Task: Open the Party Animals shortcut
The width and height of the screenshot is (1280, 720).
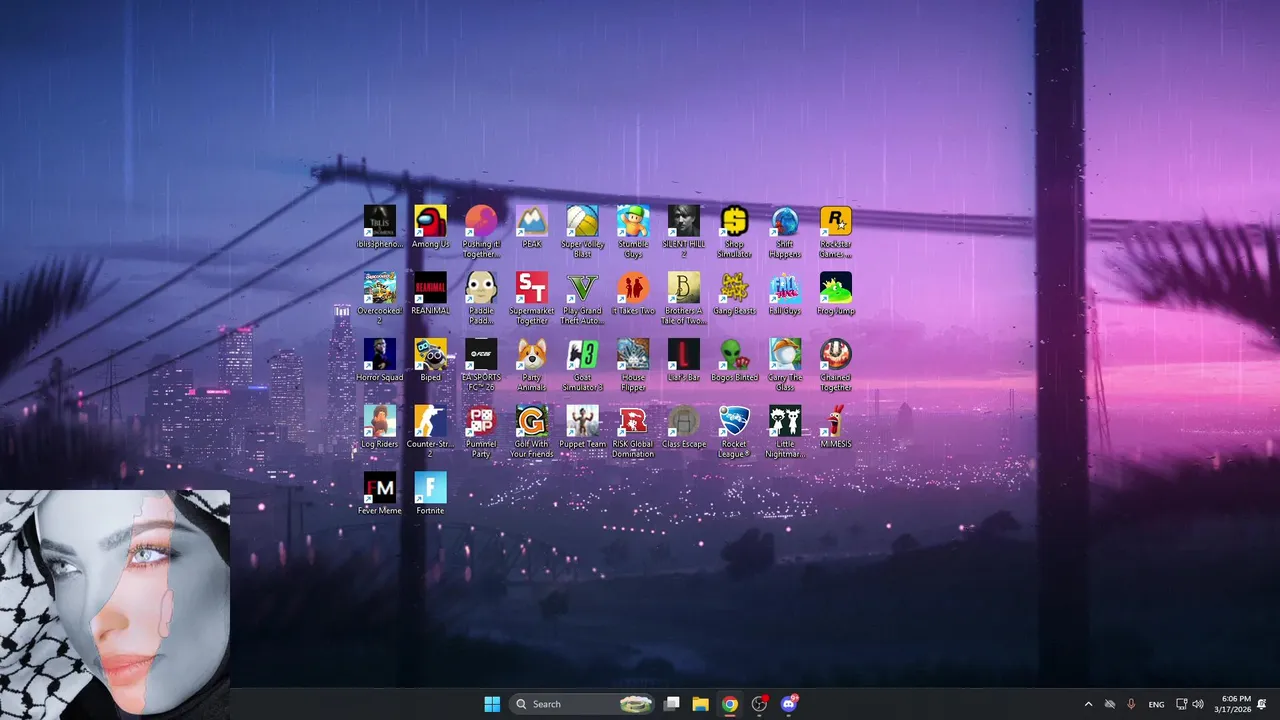Action: (x=532, y=365)
